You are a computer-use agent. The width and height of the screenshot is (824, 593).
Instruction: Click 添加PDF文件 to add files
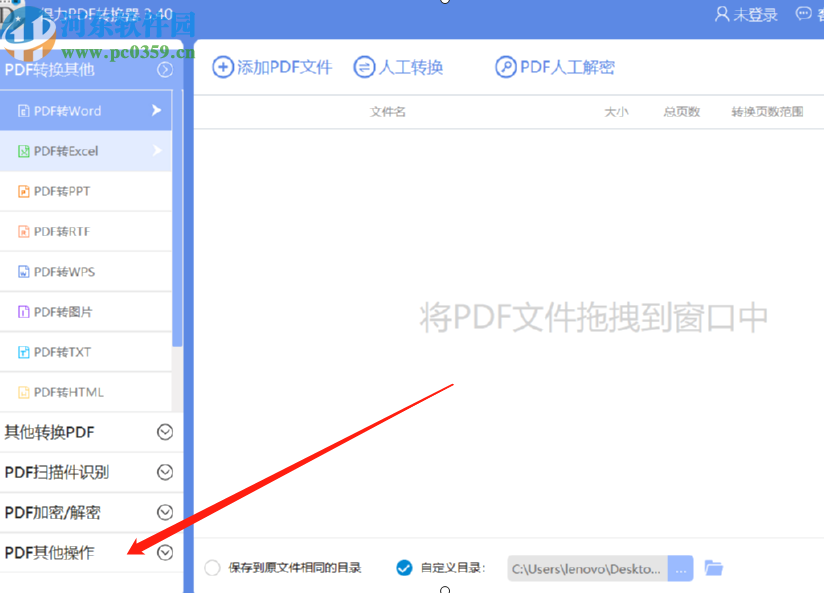pyautogui.click(x=272, y=67)
